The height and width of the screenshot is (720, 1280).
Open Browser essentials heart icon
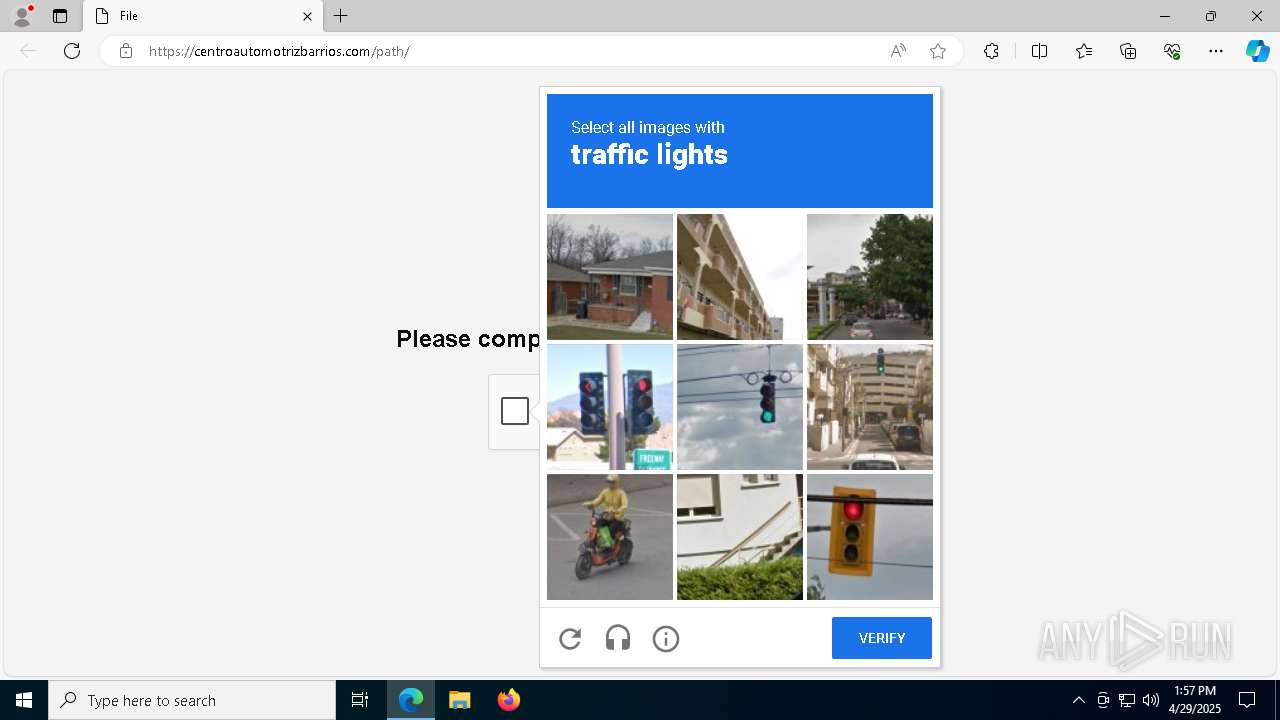(1172, 51)
